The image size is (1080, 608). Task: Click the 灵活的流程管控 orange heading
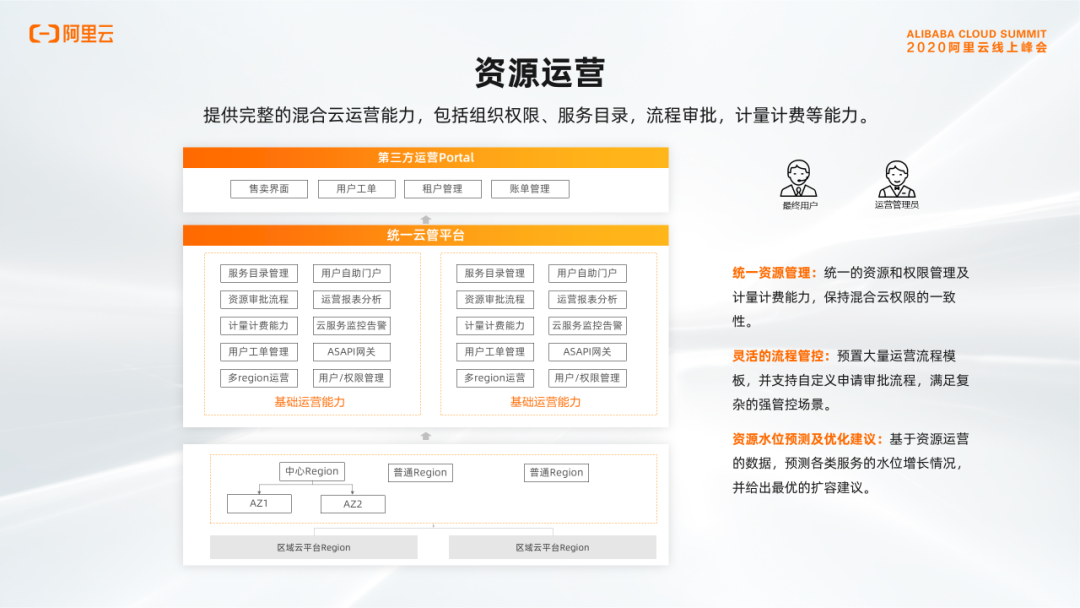click(781, 356)
